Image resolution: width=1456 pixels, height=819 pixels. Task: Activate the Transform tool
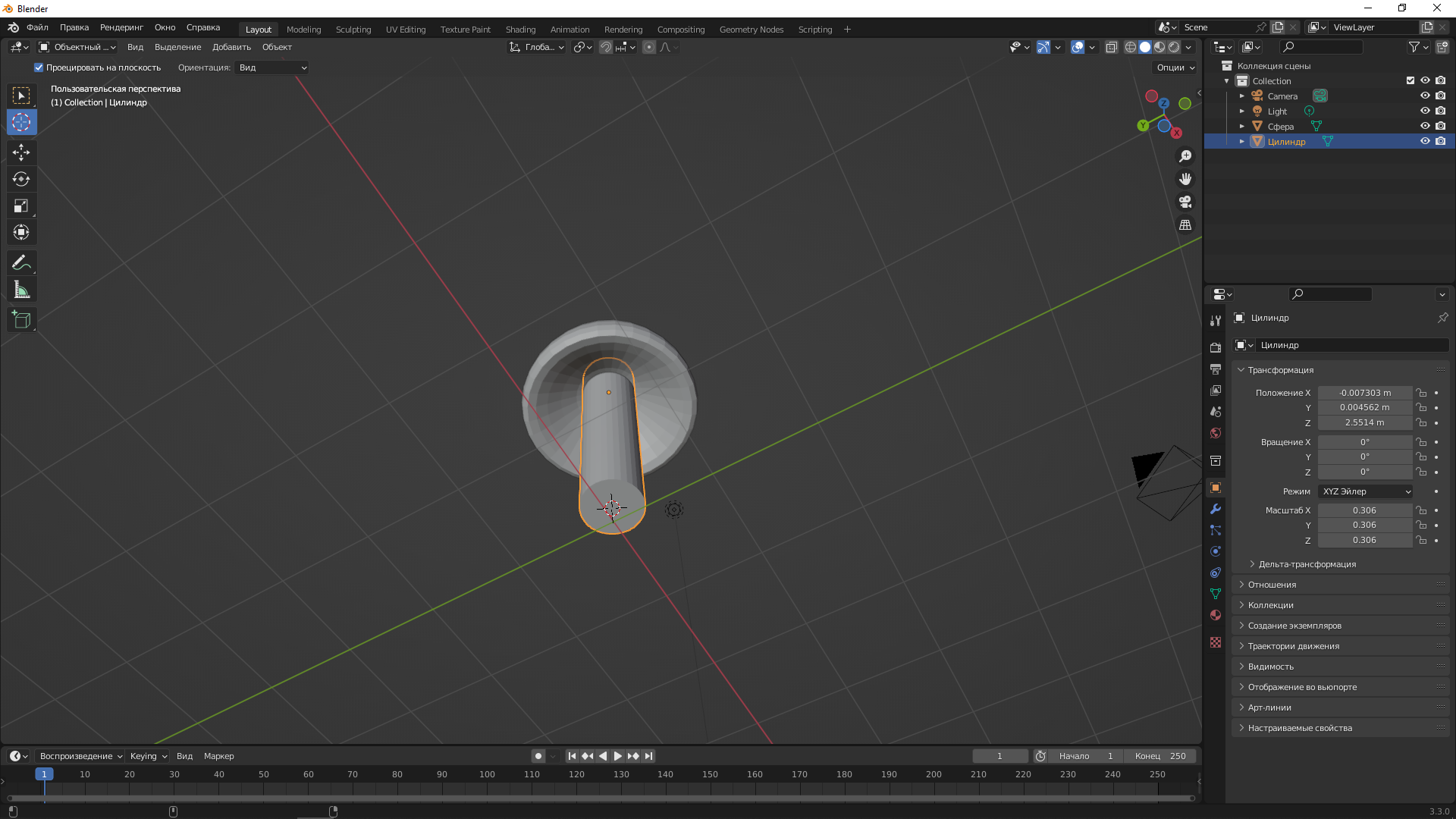21,232
